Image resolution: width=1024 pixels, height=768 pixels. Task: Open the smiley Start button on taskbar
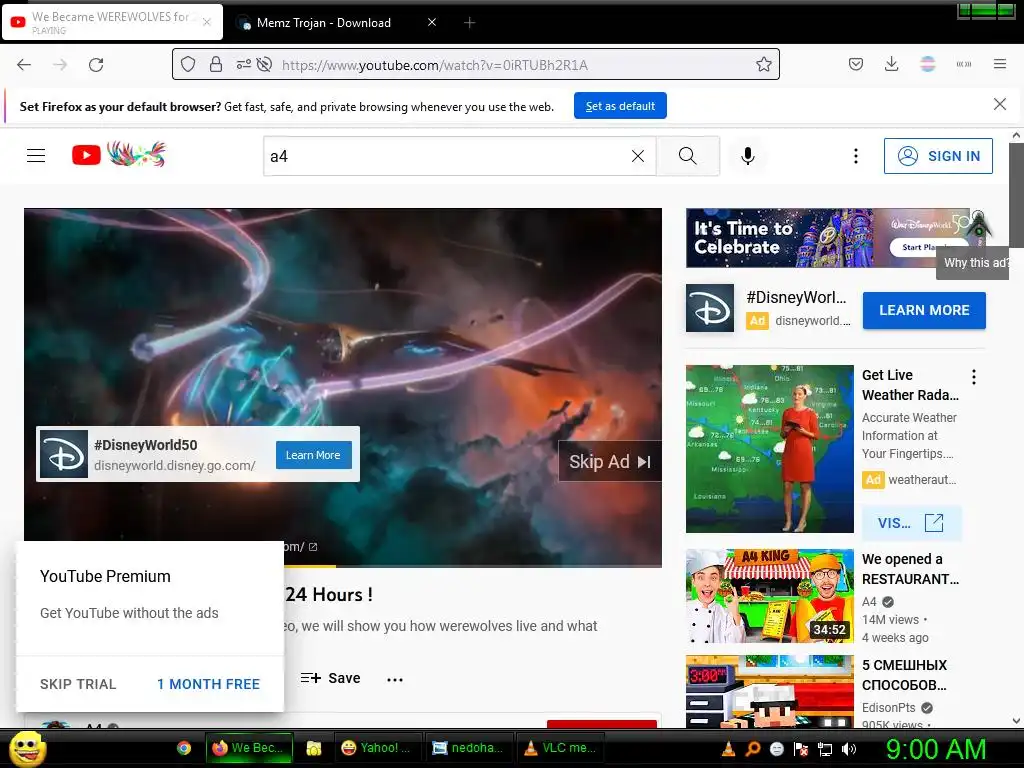point(27,749)
